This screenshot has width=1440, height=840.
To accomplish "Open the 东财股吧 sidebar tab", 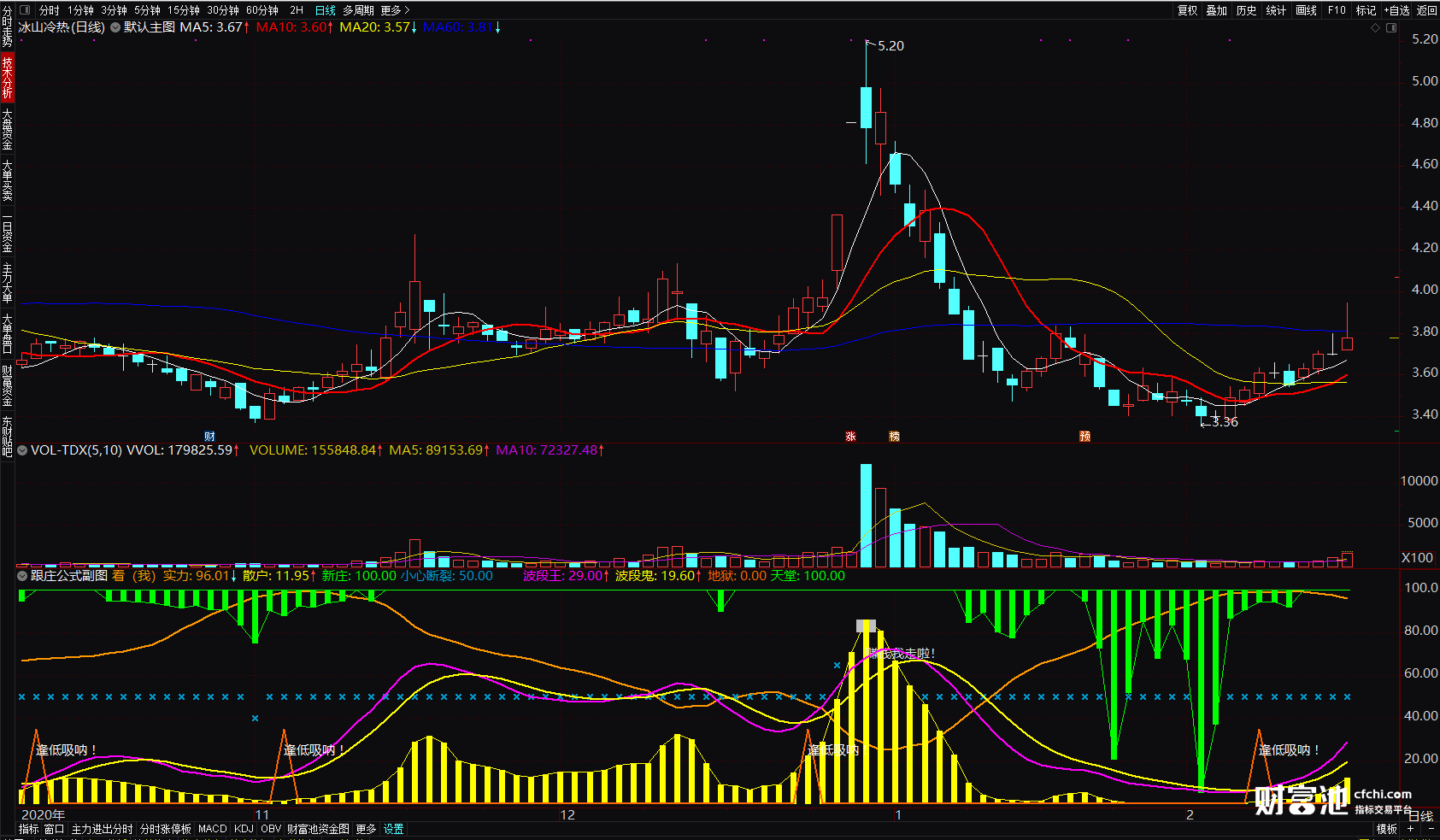I will [x=7, y=436].
